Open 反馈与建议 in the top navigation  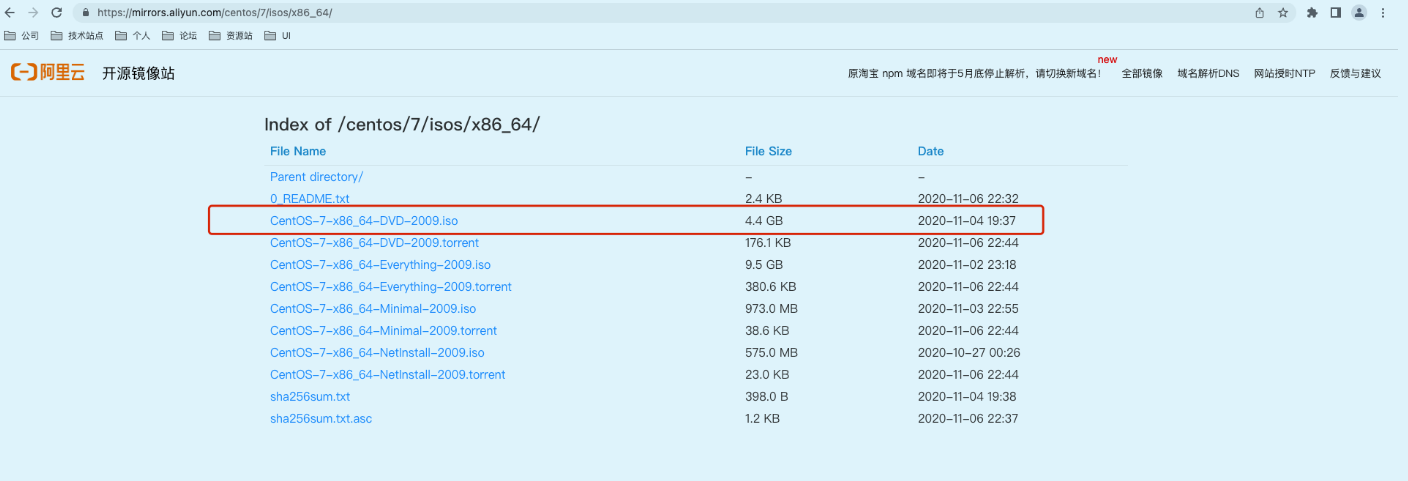[x=1355, y=74]
